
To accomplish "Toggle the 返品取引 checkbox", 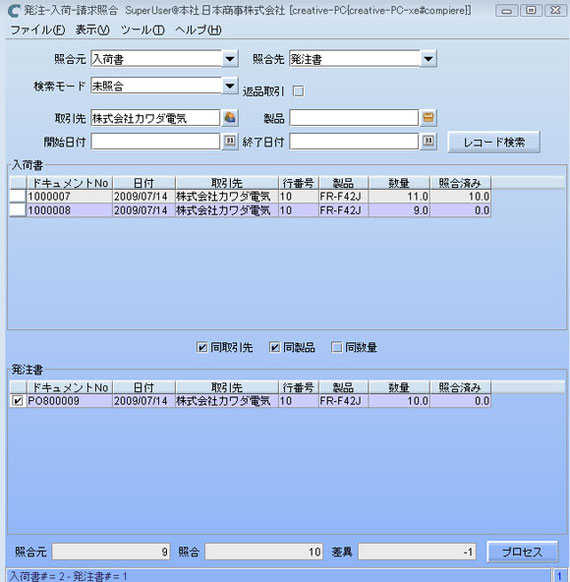I will click(298, 91).
